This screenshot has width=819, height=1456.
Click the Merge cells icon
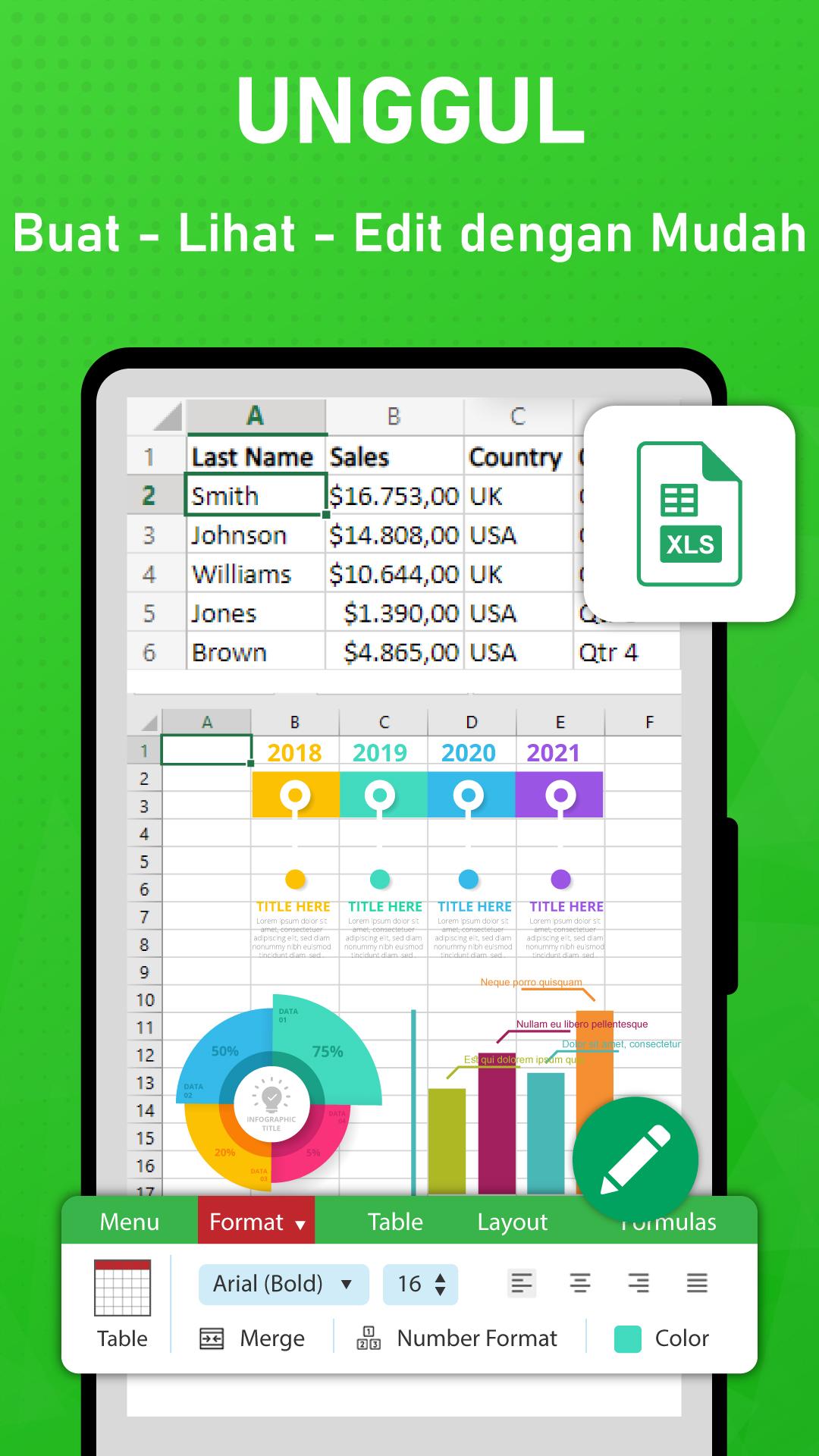pyautogui.click(x=212, y=1338)
